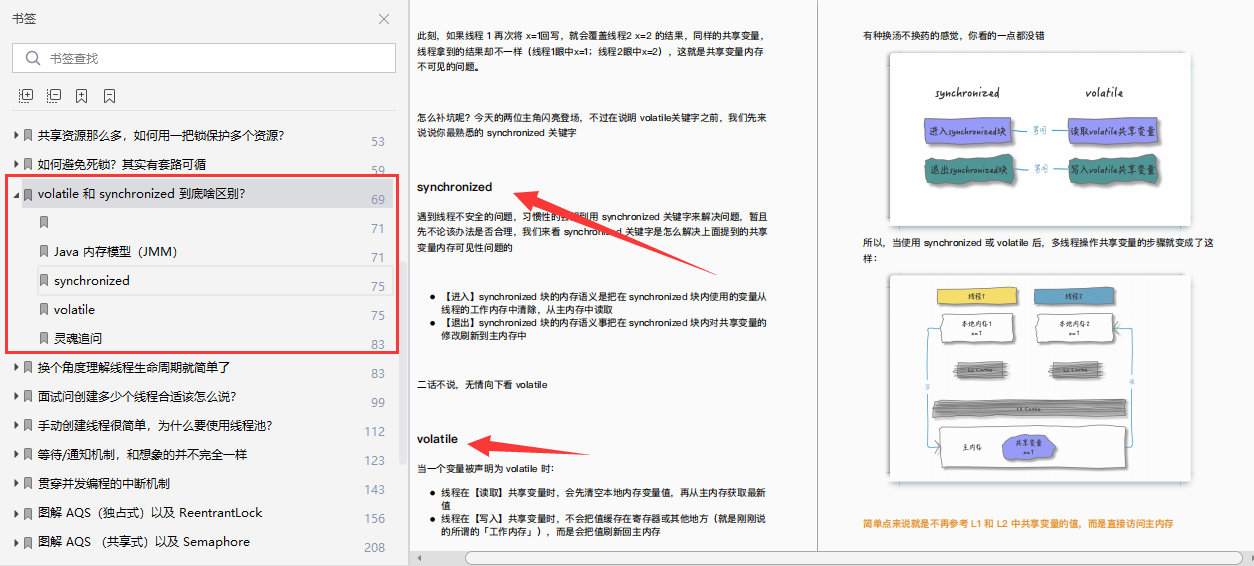
Task: Open the Java 内存模型（JMM） bookmark
Action: click(x=115, y=252)
